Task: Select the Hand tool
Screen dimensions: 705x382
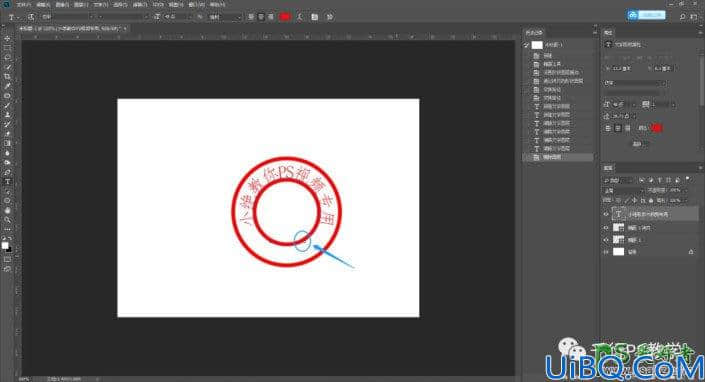Action: [x=7, y=210]
